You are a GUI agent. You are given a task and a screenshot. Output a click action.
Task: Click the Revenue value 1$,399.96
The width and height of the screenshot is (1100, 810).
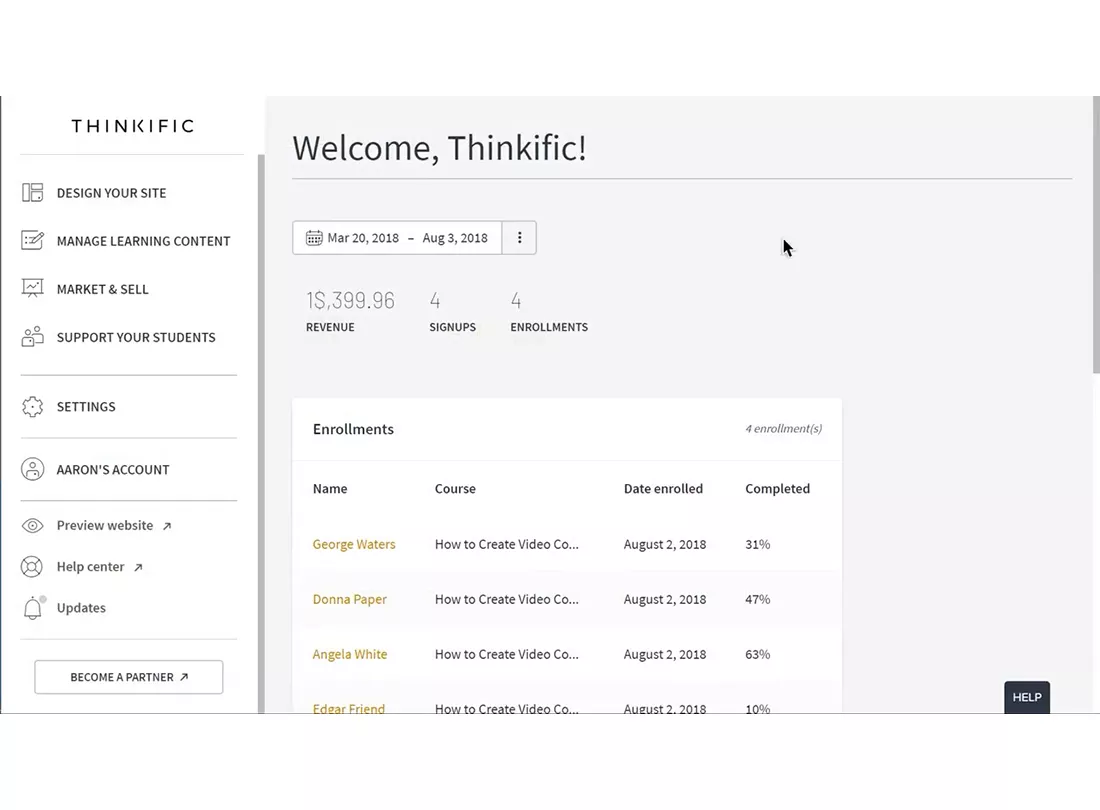[350, 301]
